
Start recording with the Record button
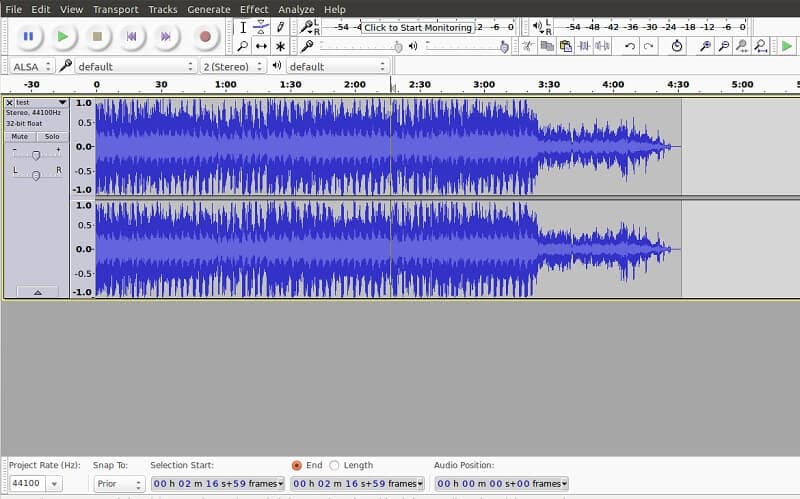click(x=205, y=36)
